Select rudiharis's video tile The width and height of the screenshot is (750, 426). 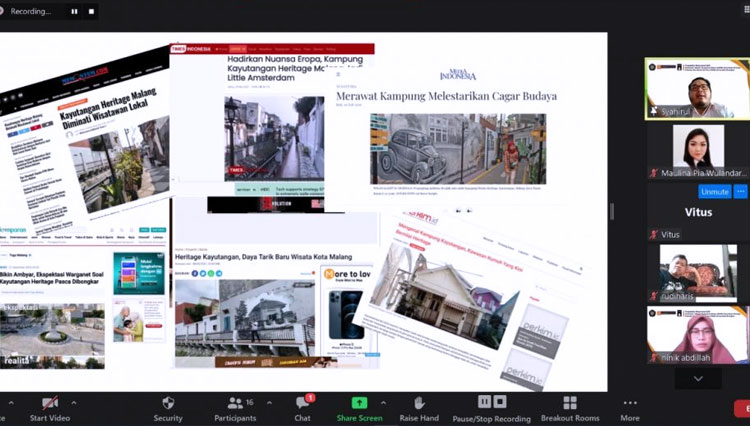[x=698, y=273]
